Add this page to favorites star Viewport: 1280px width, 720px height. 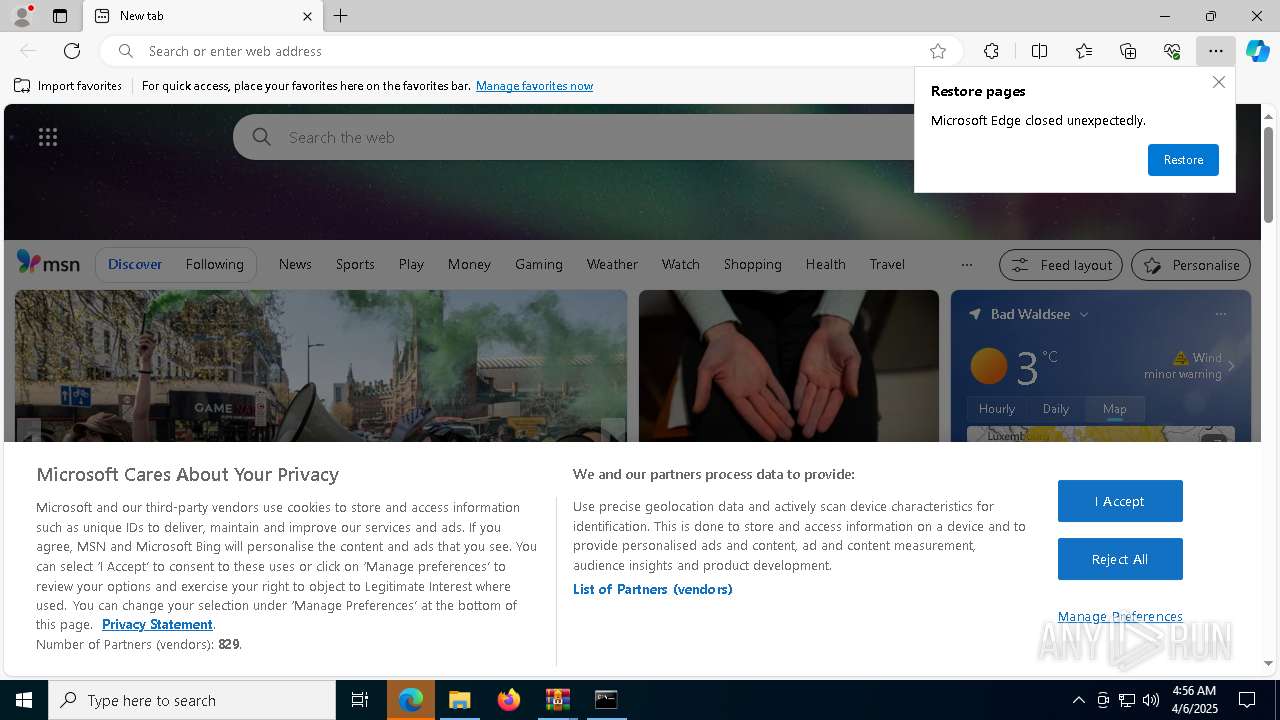(x=938, y=51)
